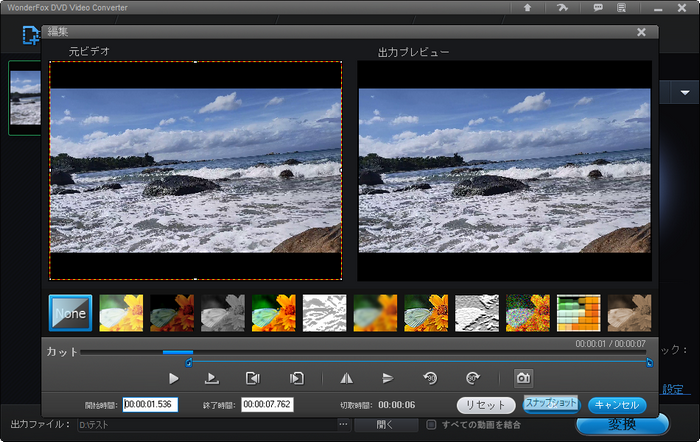Rotate video 90 degrees counterclockwise

[430, 378]
